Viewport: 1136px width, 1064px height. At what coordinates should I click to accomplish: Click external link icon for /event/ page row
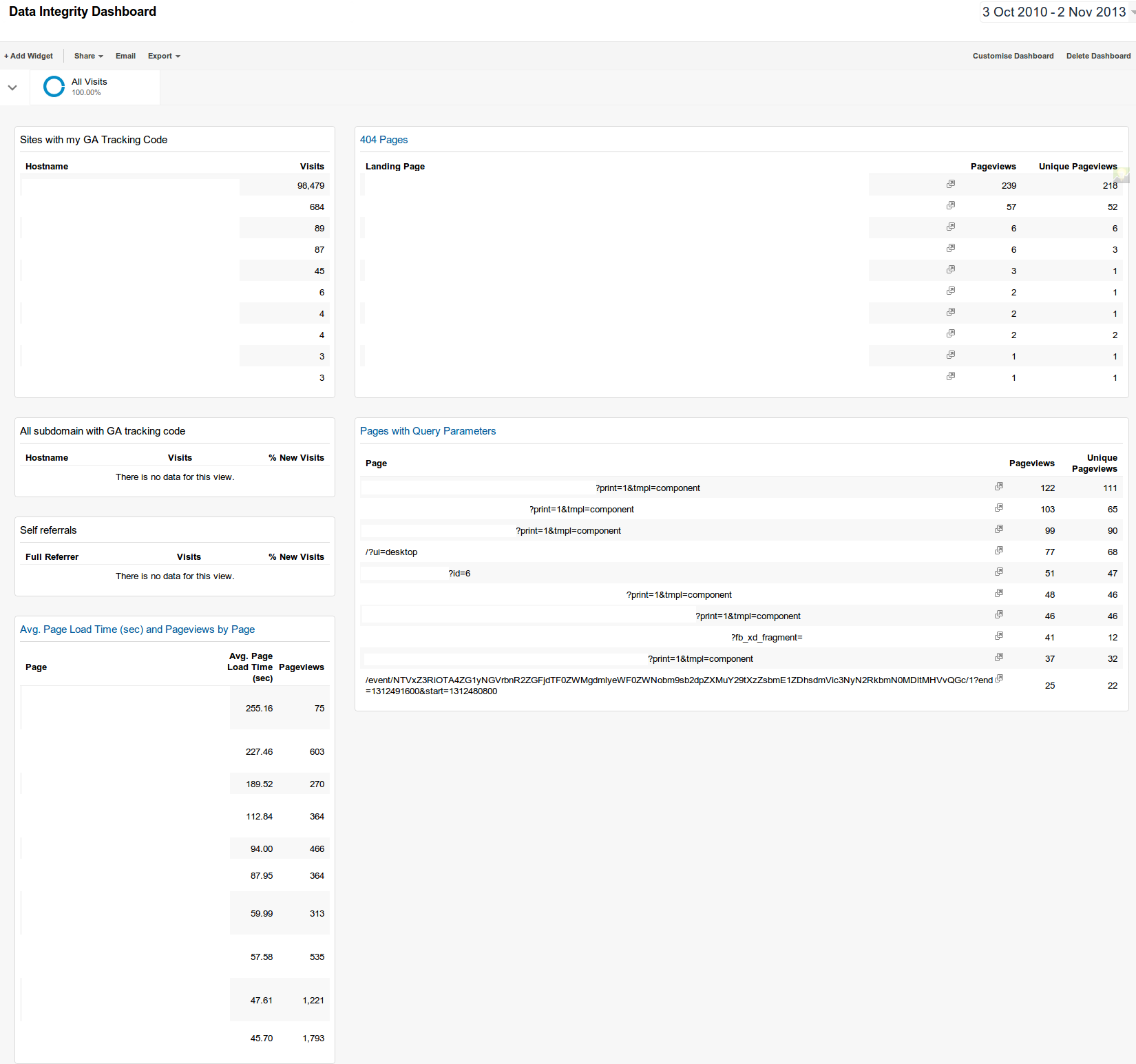point(999,678)
